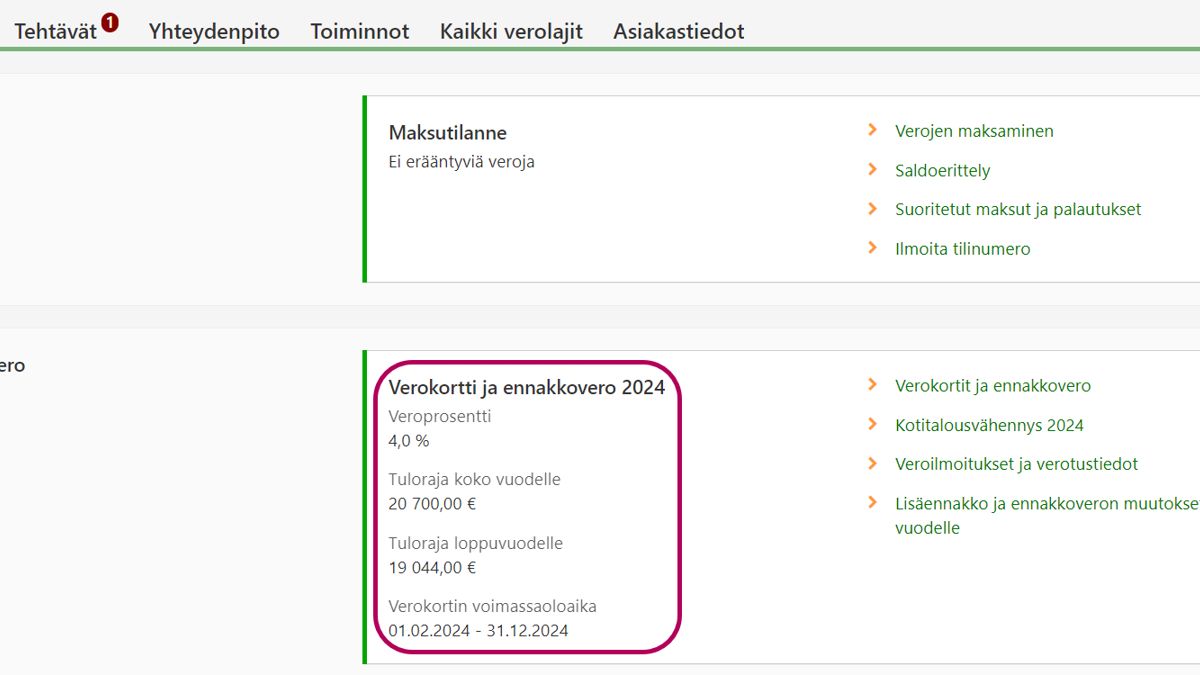Click the arrow before Suoritetut maksut ja palautukset
The width and height of the screenshot is (1200, 675).
point(872,209)
